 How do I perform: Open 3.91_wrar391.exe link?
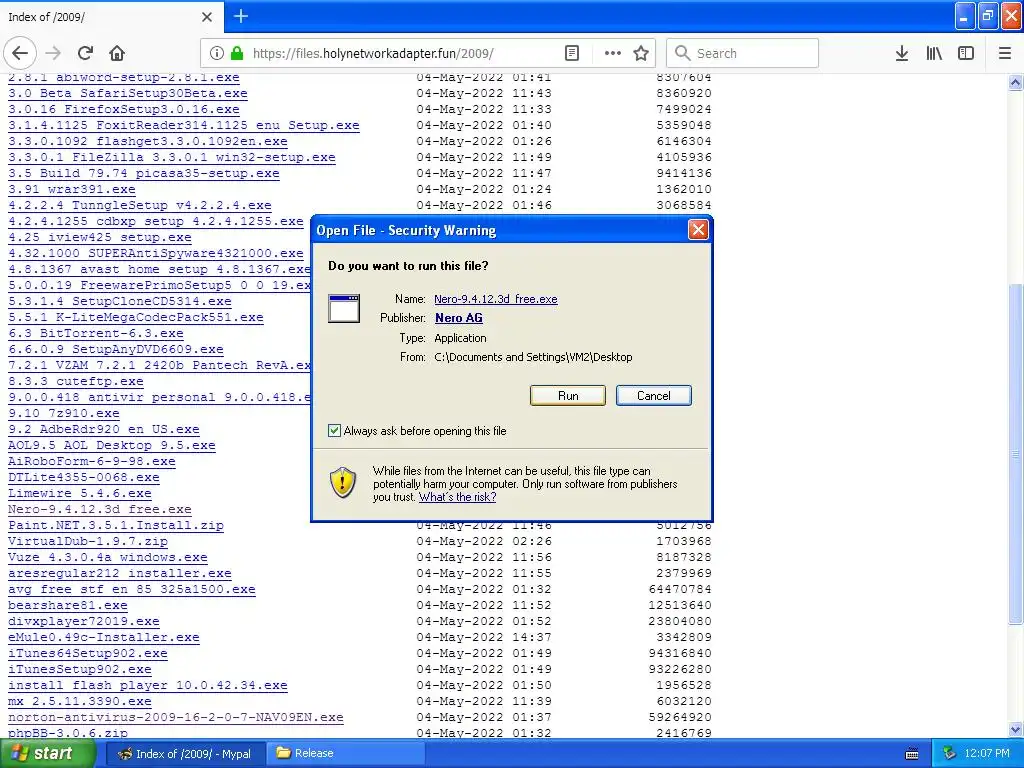click(72, 189)
